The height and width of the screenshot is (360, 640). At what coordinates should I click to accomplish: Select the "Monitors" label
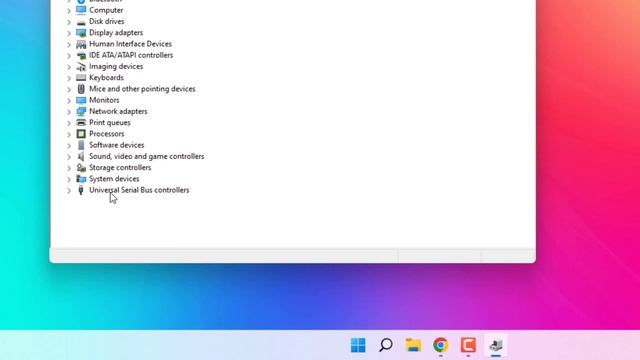tap(104, 100)
